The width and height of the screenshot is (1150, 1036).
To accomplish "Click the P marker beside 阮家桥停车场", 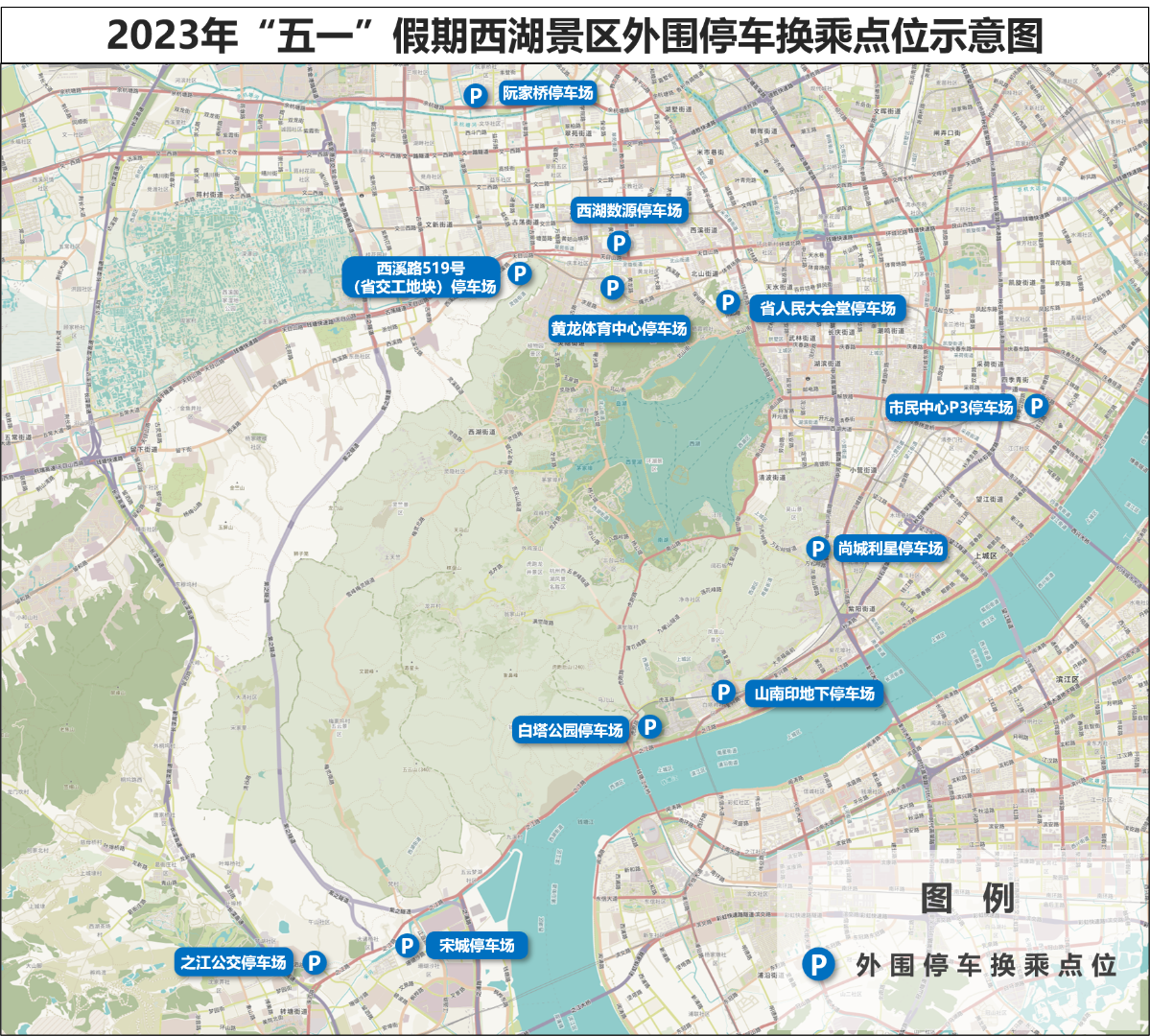I will tap(475, 95).
